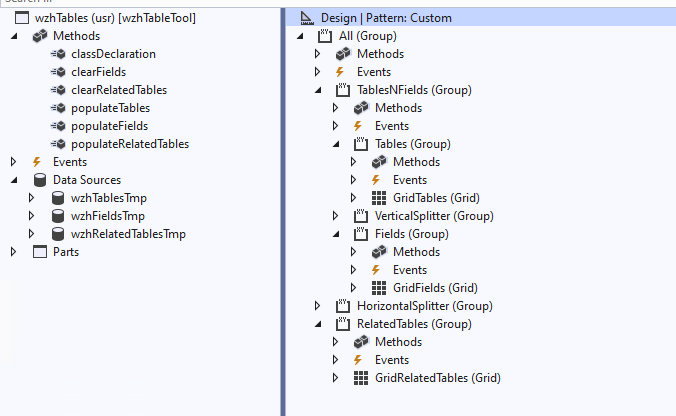The height and width of the screenshot is (416, 676).
Task: Click the Parts node icon
Action: (40, 252)
